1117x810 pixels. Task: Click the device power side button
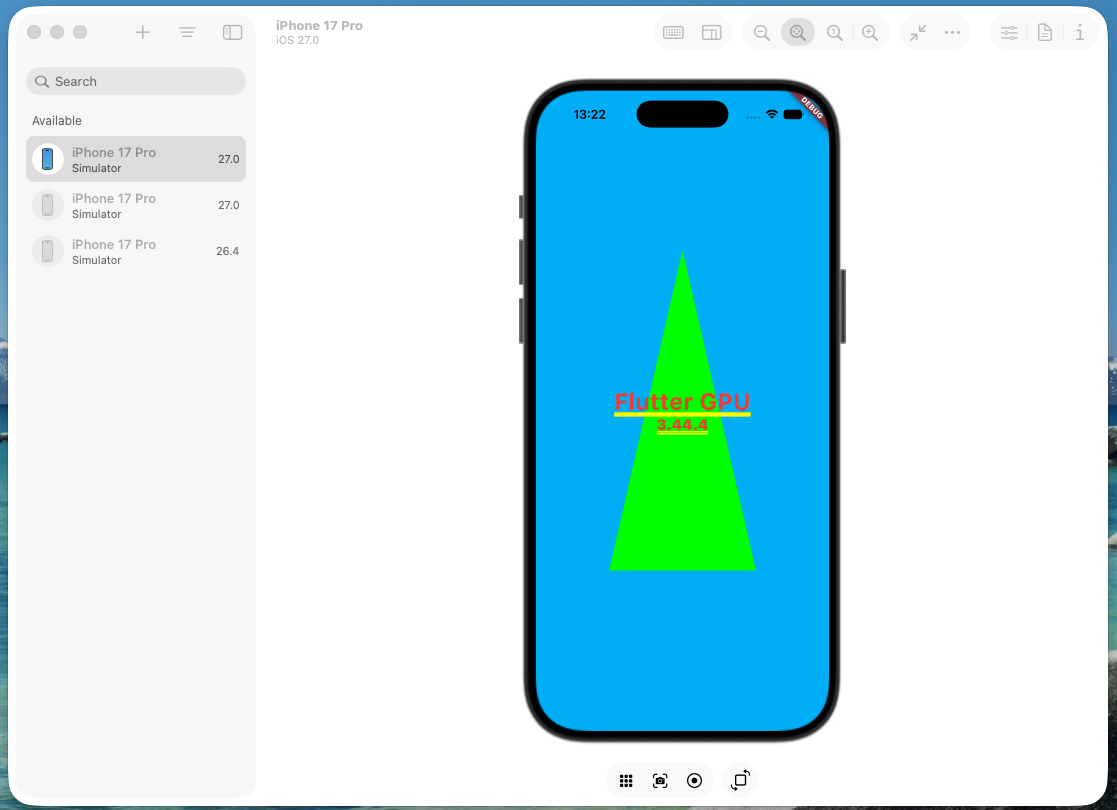point(843,306)
